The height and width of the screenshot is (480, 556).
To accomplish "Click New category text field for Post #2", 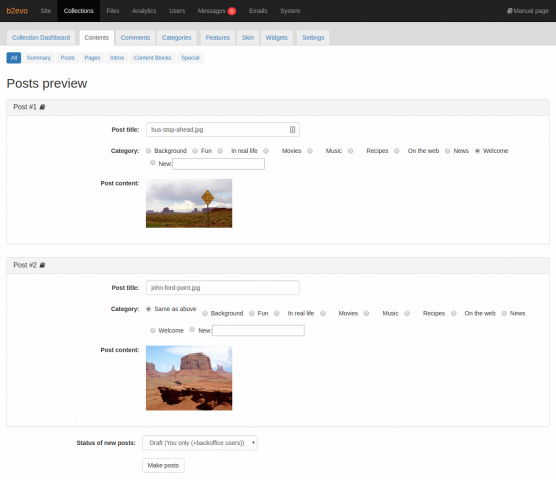I will tap(258, 331).
